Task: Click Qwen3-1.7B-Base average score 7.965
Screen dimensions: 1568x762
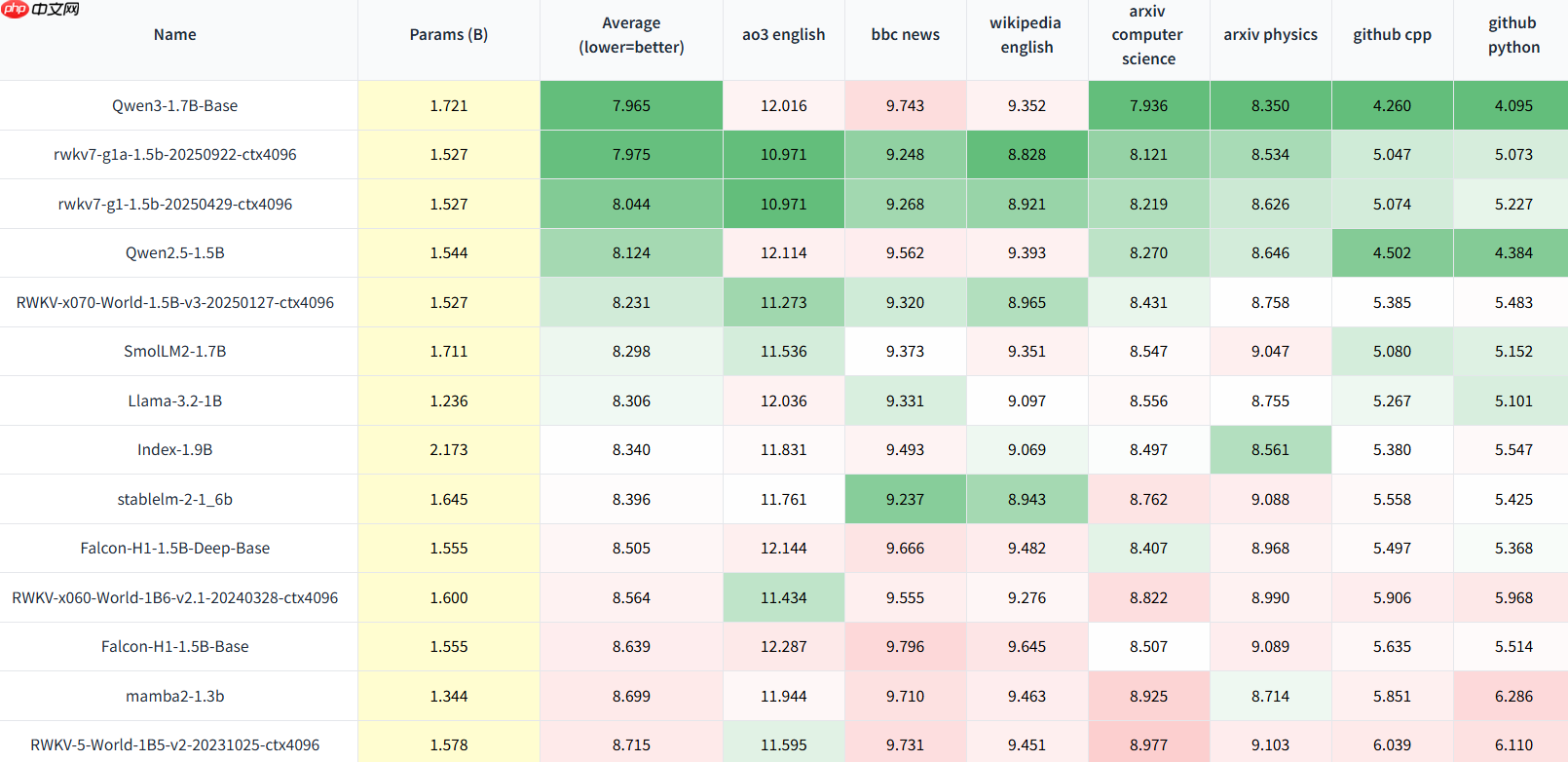Action: (x=631, y=106)
